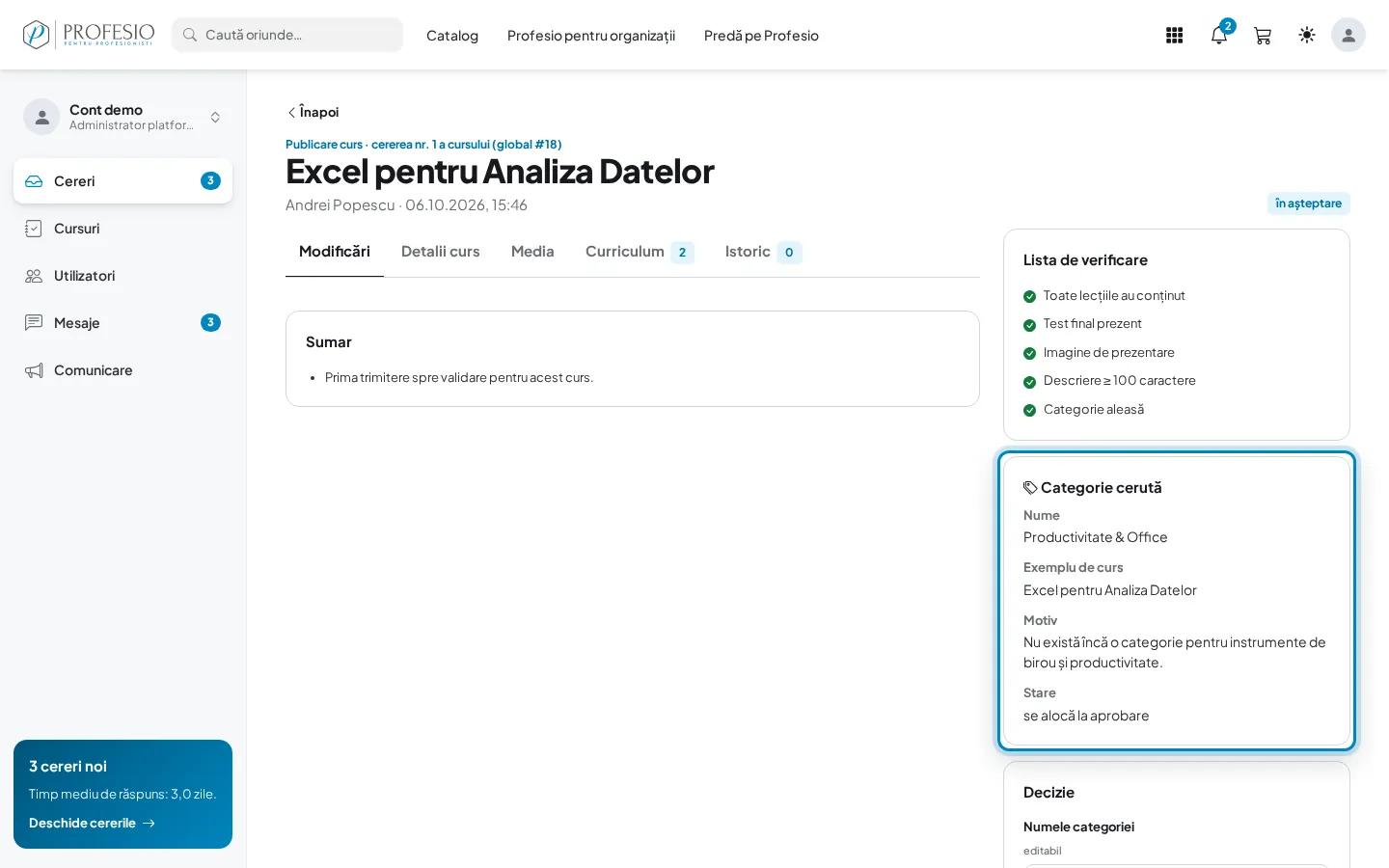Image resolution: width=1389 pixels, height=868 pixels.
Task: Click the green check beside 'Descriere ≥ 100 caractere'
Action: (1030, 382)
